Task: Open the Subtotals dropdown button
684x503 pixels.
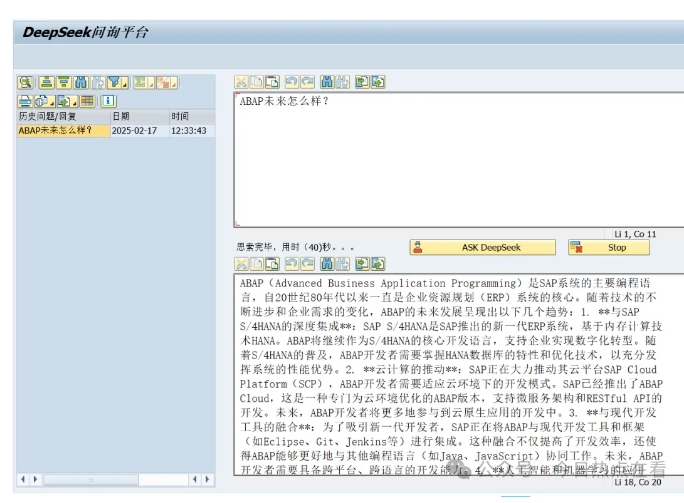Action: 167,82
